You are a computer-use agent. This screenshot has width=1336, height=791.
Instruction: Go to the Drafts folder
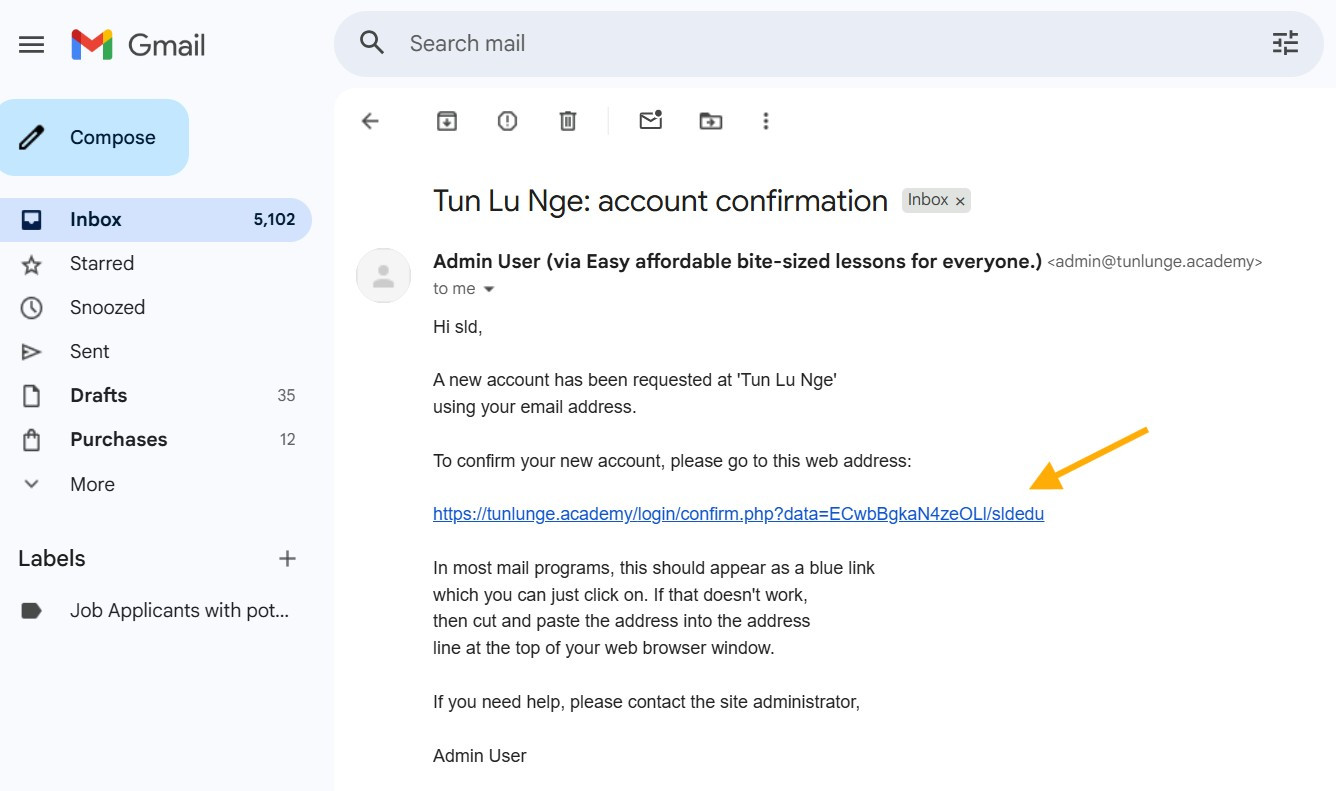[98, 395]
